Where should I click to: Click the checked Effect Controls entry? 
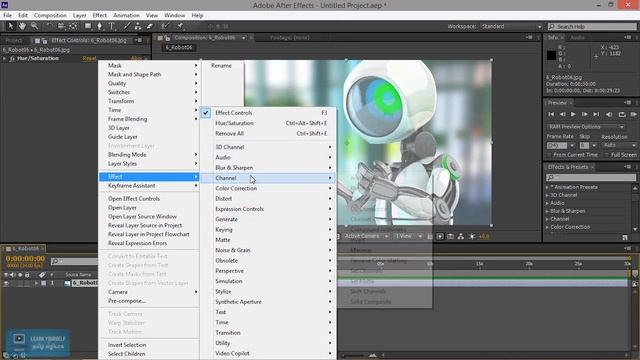point(267,113)
